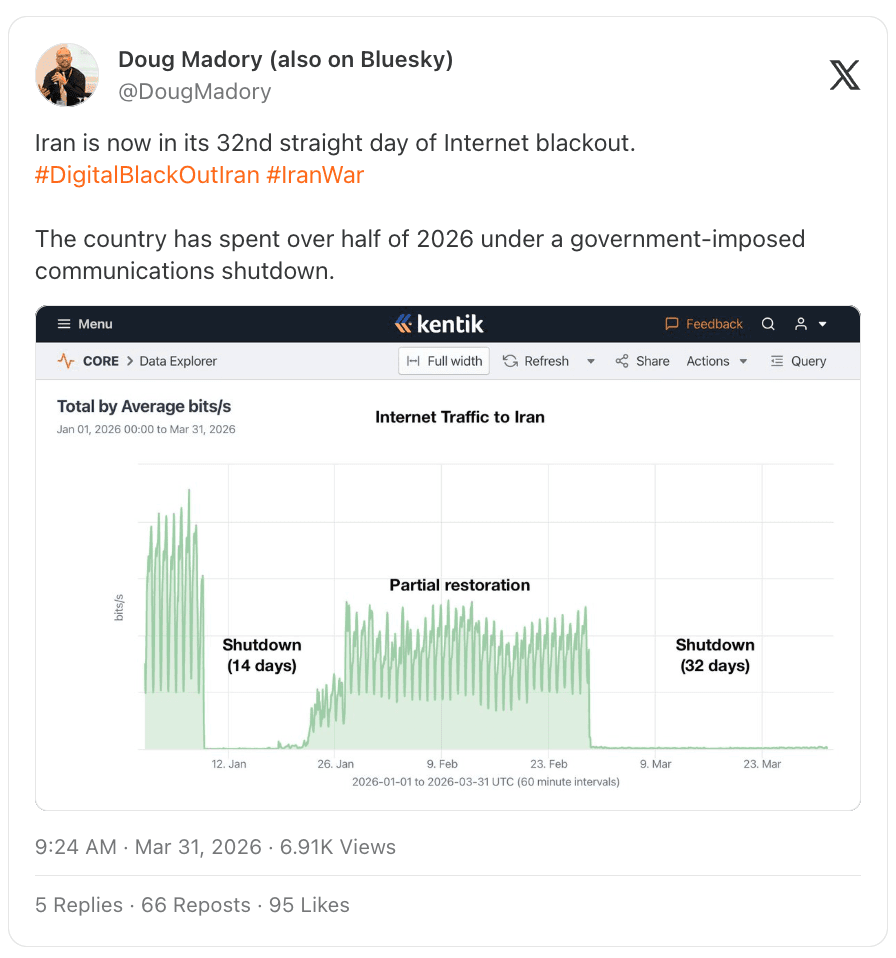Open the hamburger Menu icon
This screenshot has height=958, width=896.
click(64, 324)
